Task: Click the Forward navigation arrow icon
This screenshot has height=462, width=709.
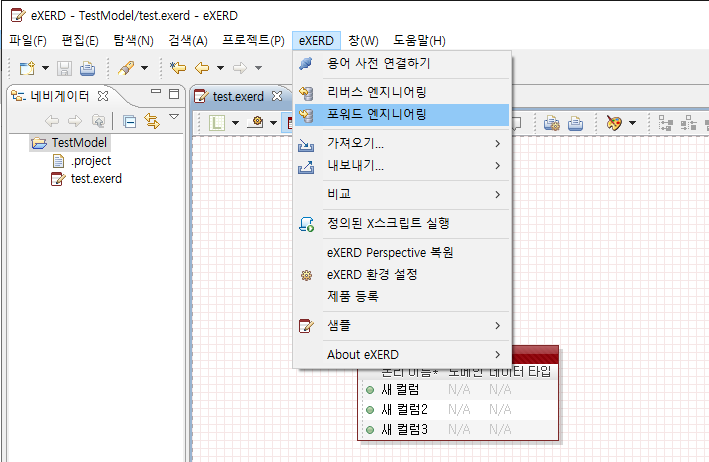Action: pyautogui.click(x=240, y=68)
